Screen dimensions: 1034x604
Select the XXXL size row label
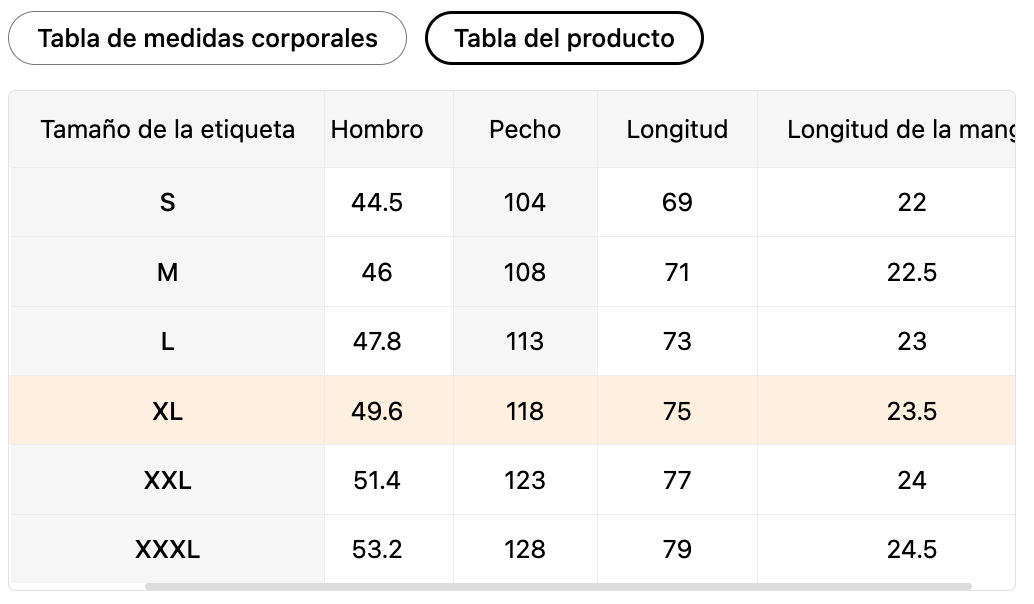(167, 549)
